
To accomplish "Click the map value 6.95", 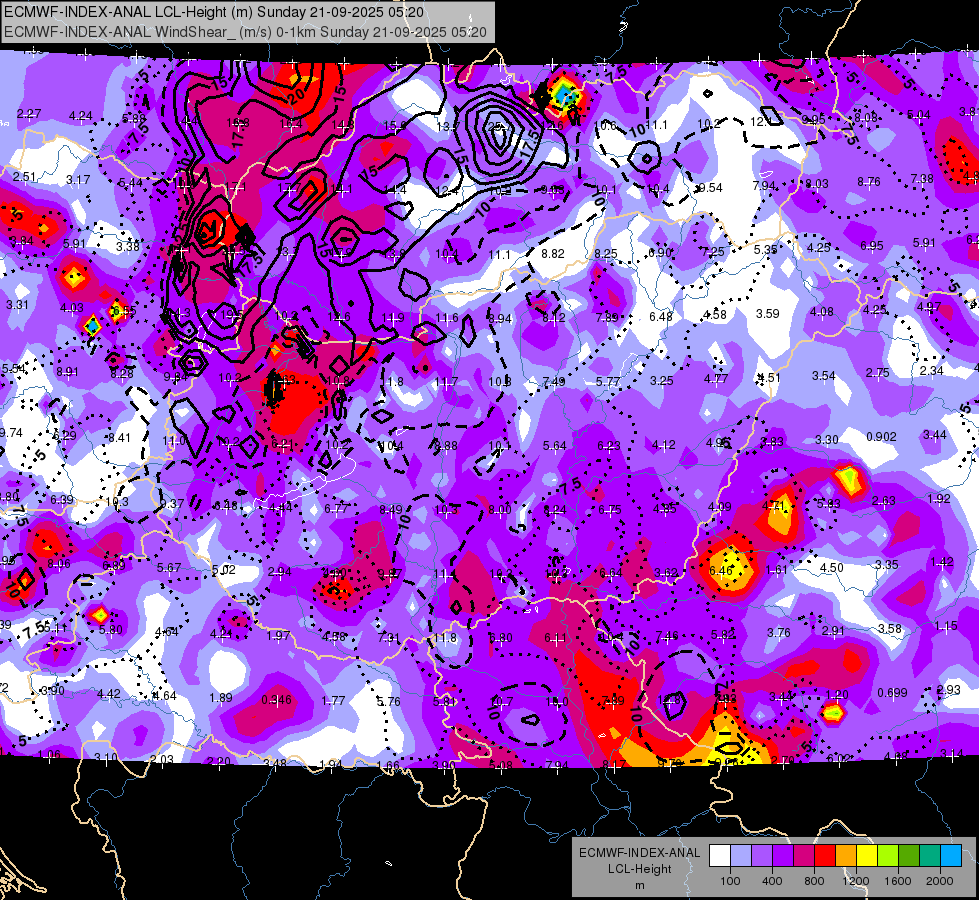I will [872, 246].
